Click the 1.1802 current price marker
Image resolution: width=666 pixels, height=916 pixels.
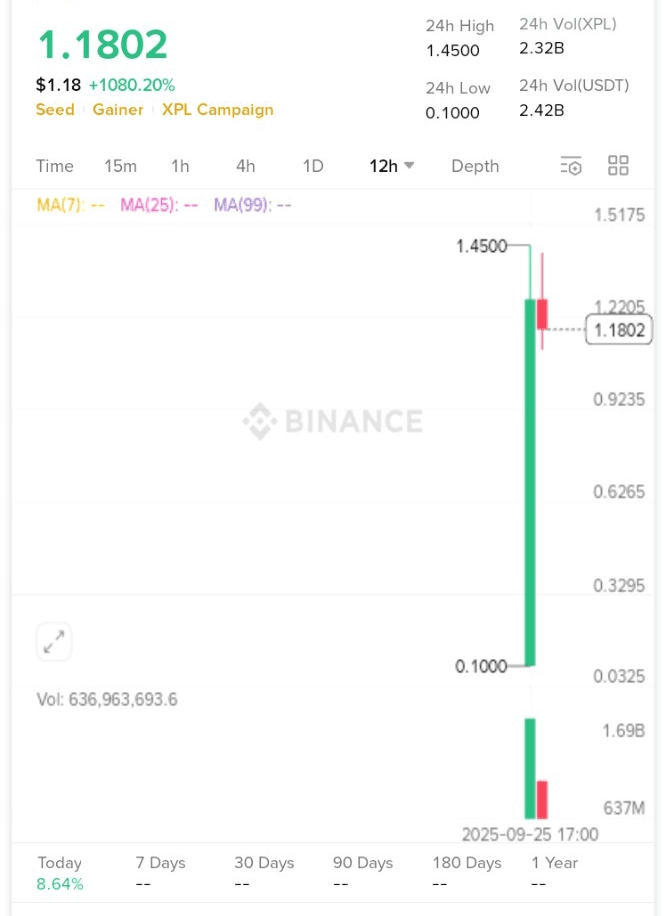pyautogui.click(x=619, y=330)
